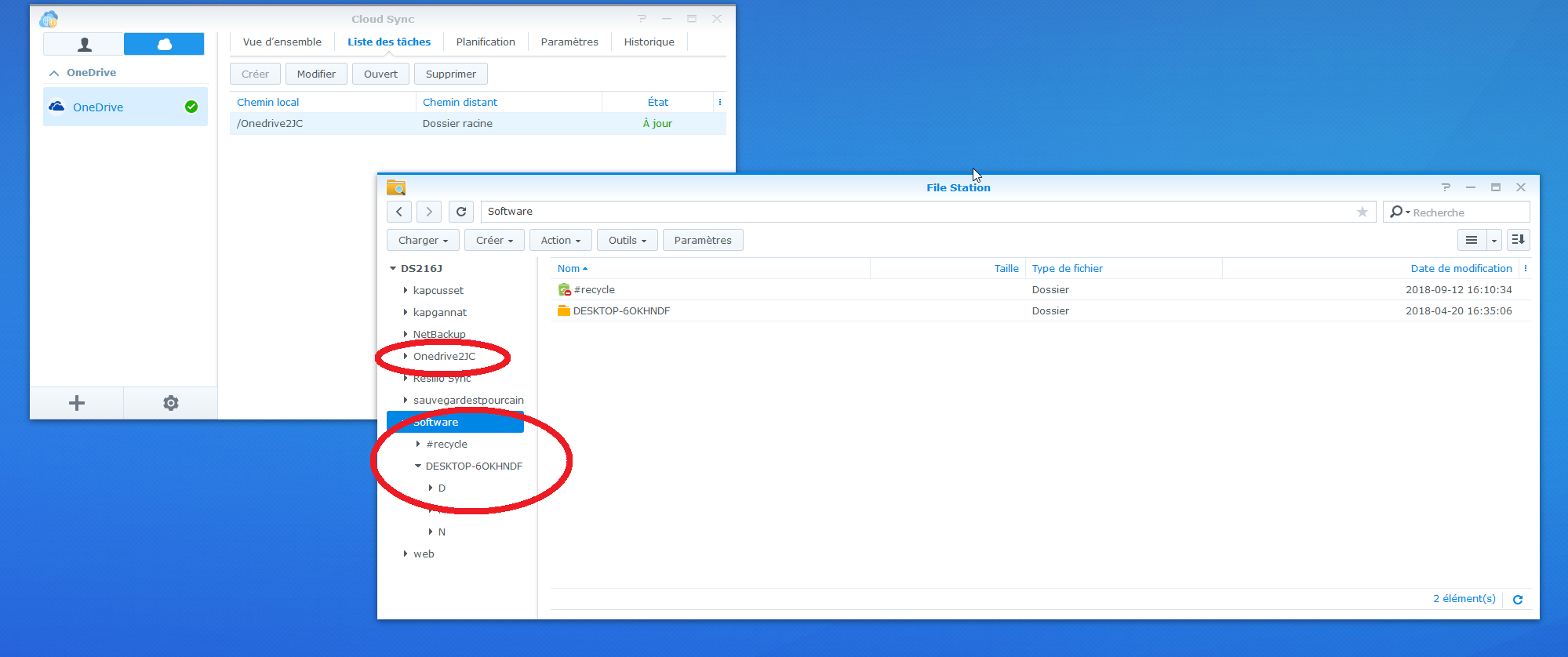Go back in File Station navigation
1568x657 pixels.
[x=399, y=212]
